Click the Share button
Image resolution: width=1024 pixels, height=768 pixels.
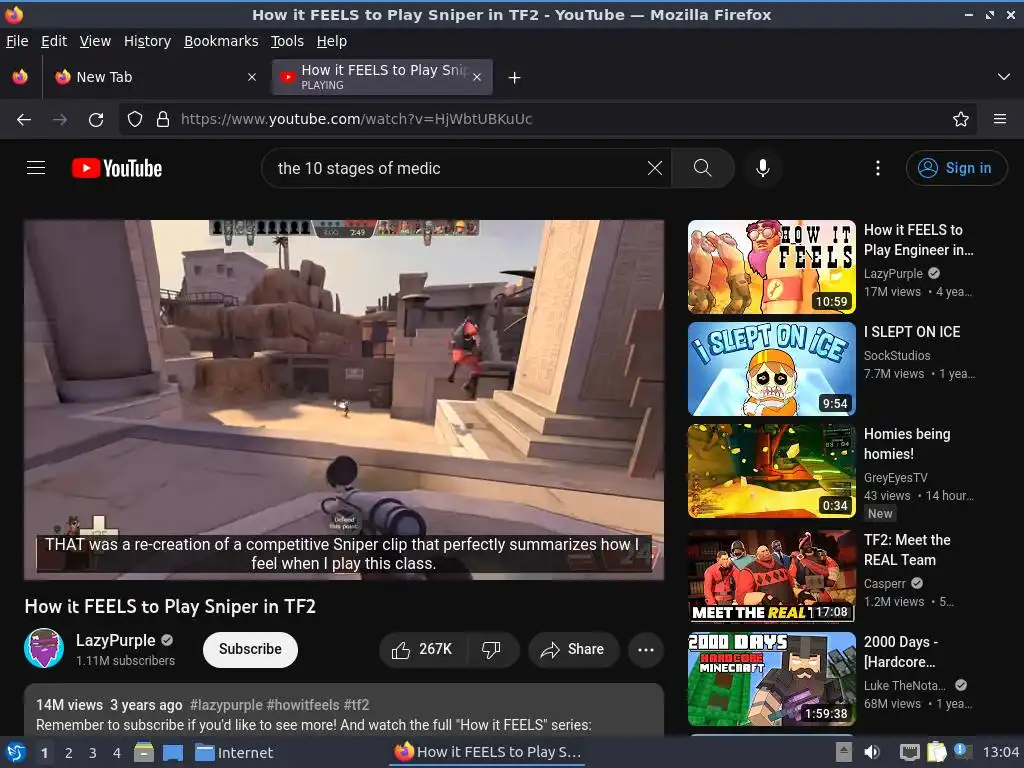[x=573, y=649]
